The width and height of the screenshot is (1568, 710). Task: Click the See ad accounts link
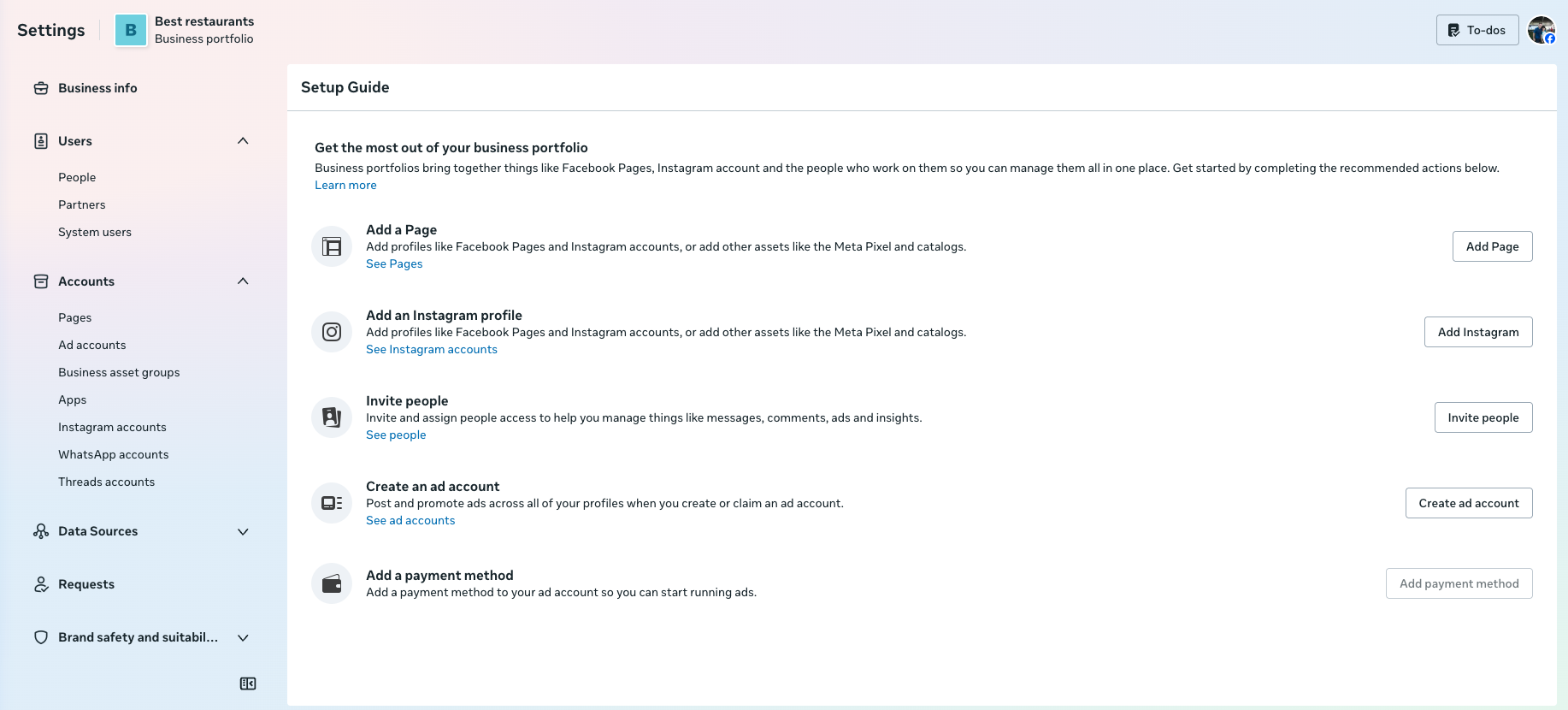tap(410, 520)
